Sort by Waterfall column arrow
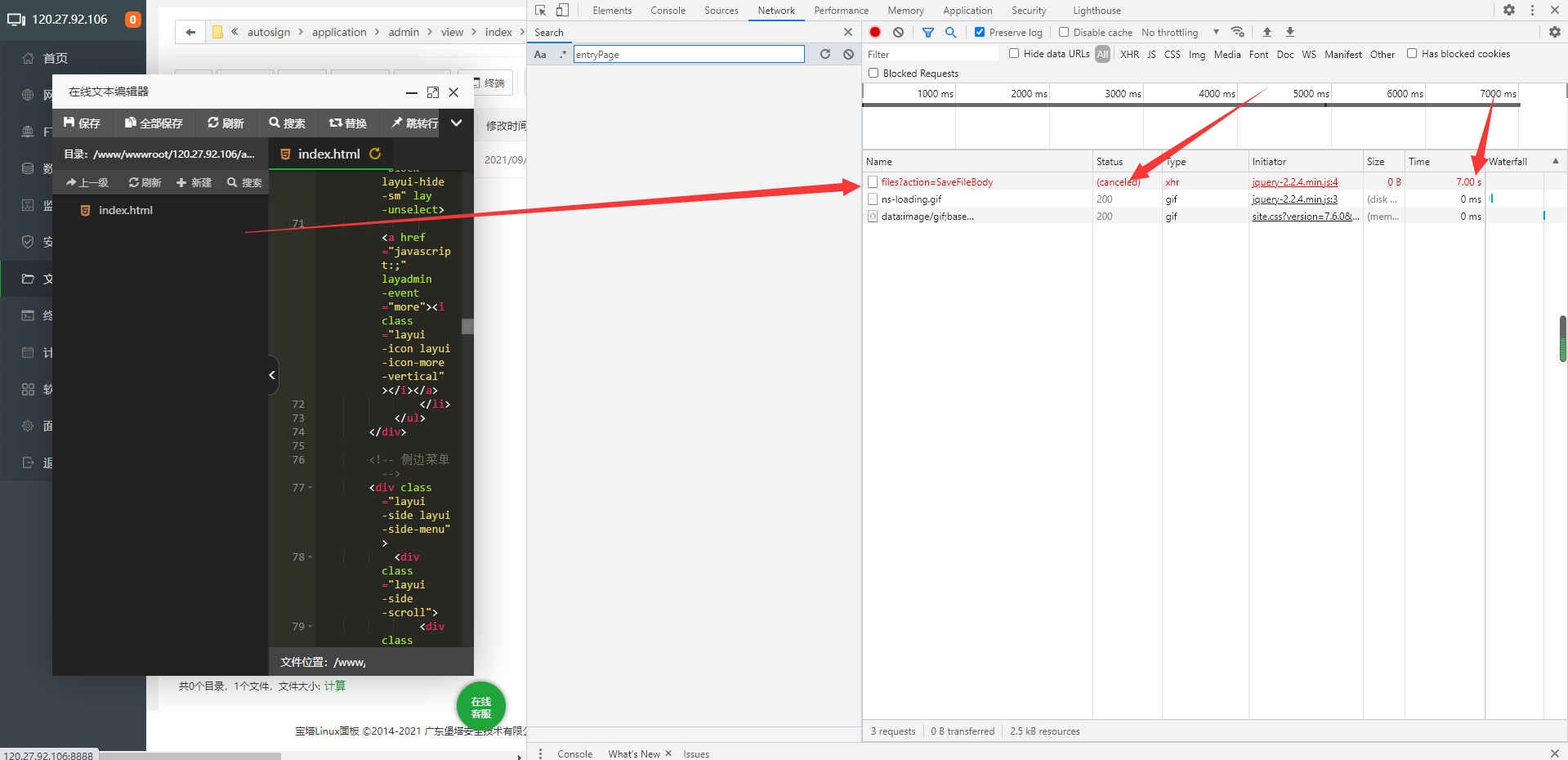This screenshot has height=760, width=1568. [x=1556, y=161]
